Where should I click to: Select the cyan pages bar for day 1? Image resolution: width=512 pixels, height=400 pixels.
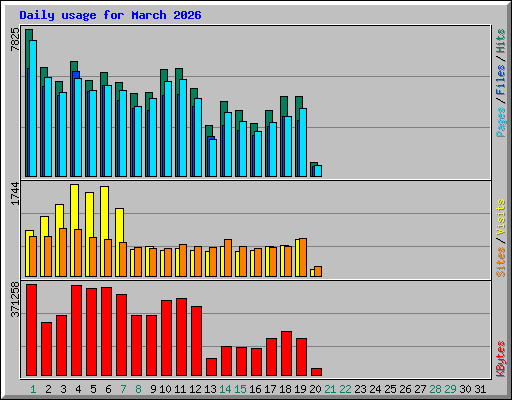(33, 108)
